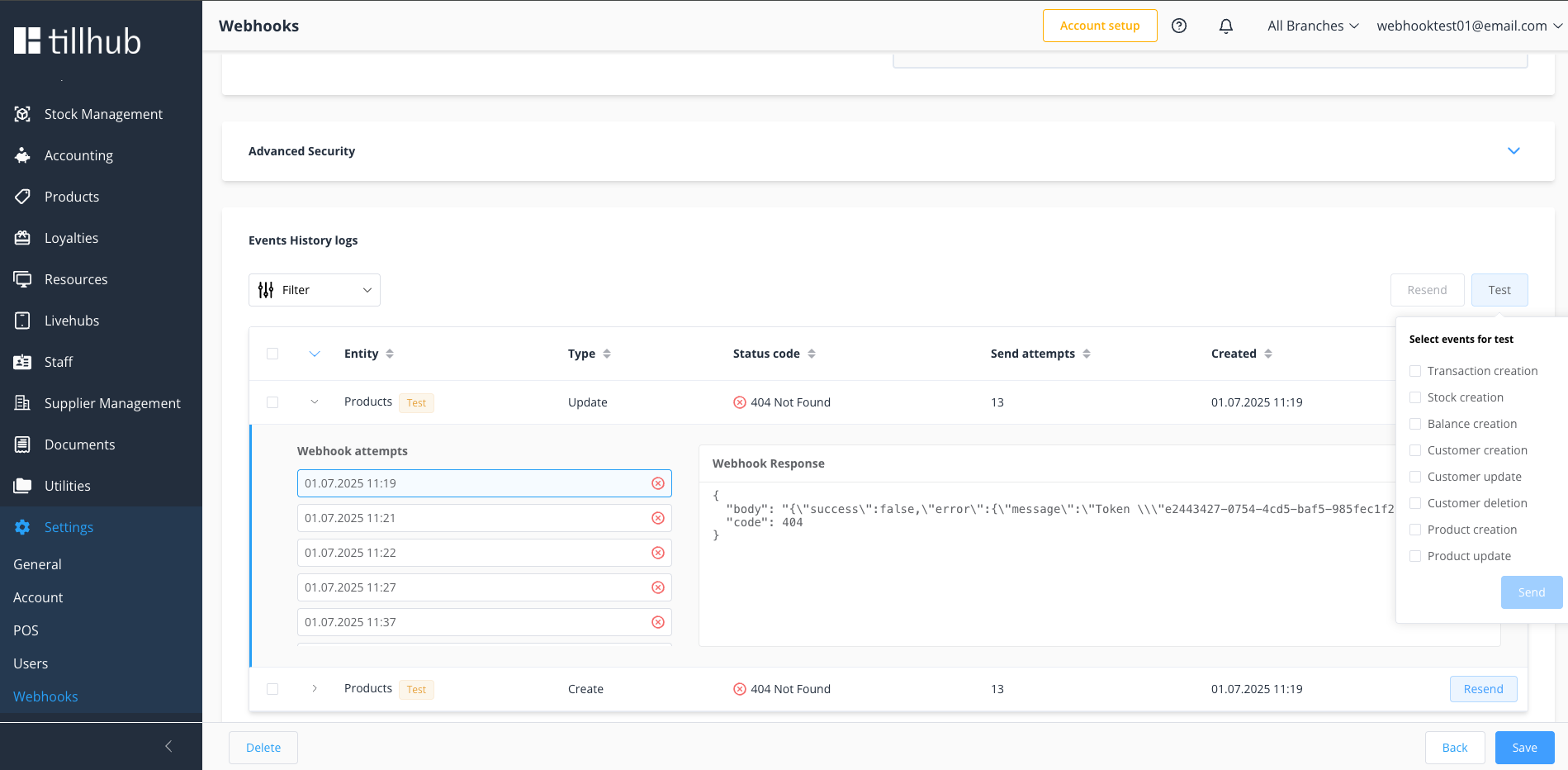Click the tillhub logo

point(78,41)
